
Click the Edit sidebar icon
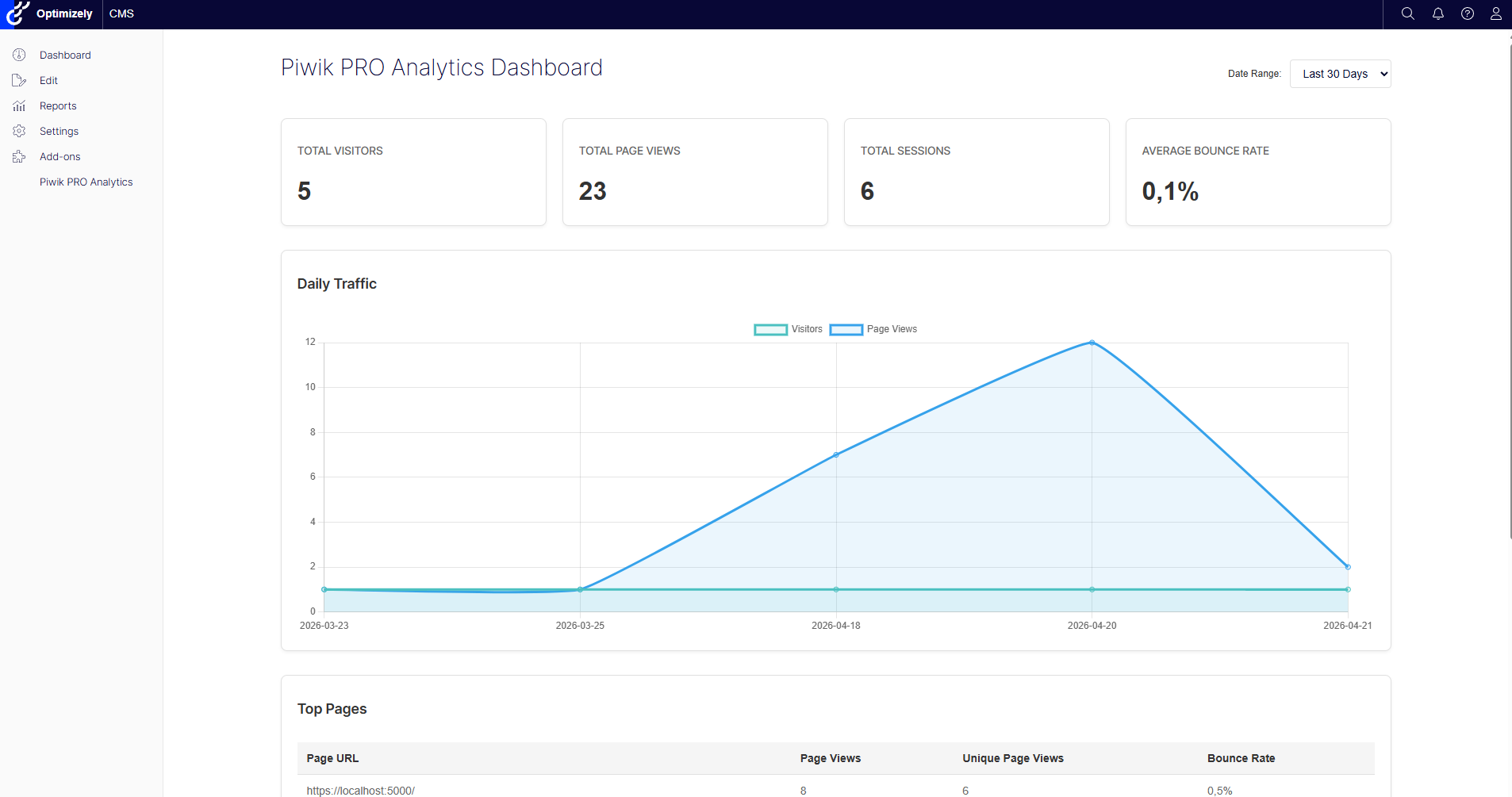pos(19,80)
